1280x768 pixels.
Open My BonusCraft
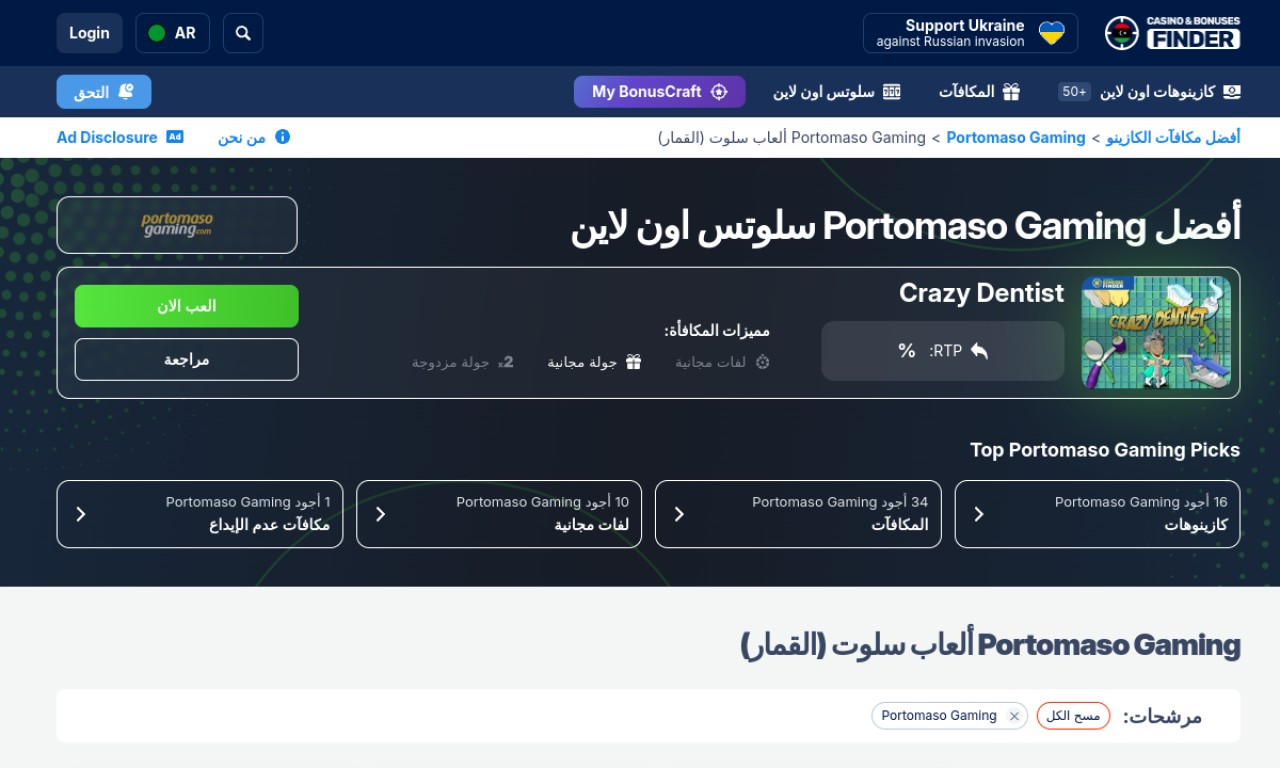659,92
